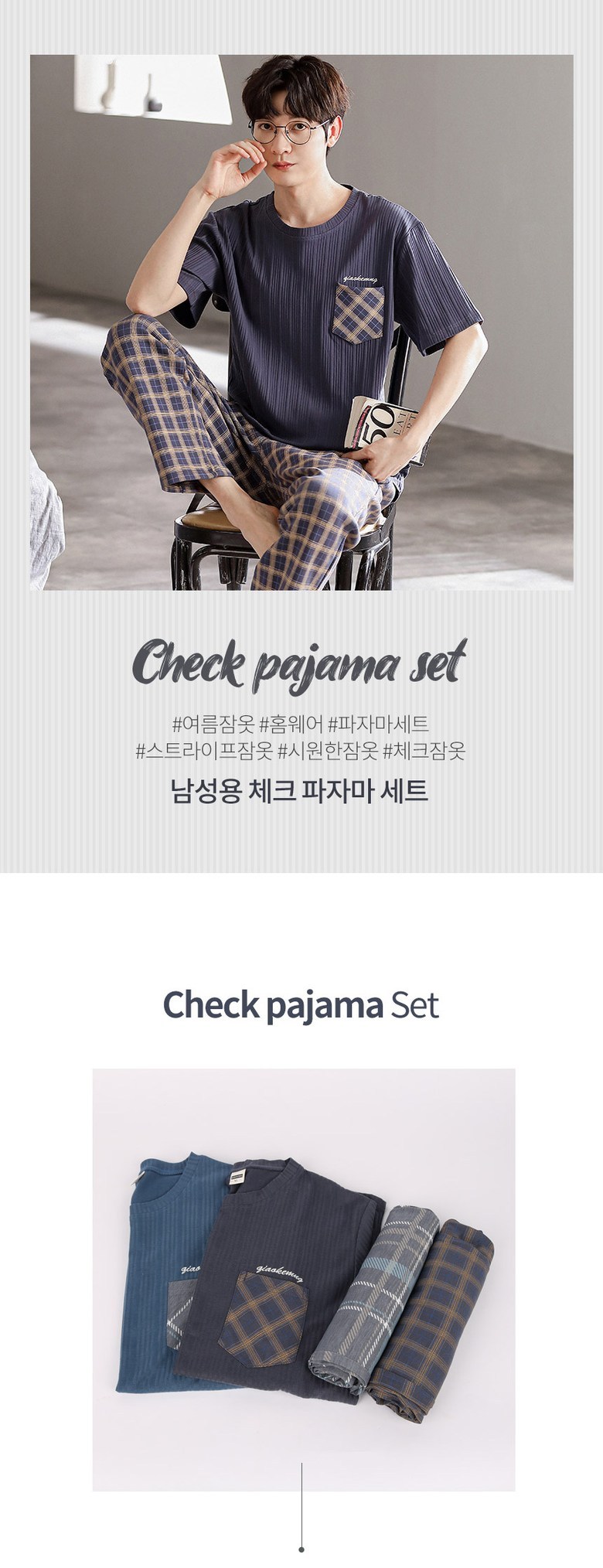The height and width of the screenshot is (1568, 603).
Task: Select the #시원한잠옷 hashtag
Action: (x=328, y=751)
